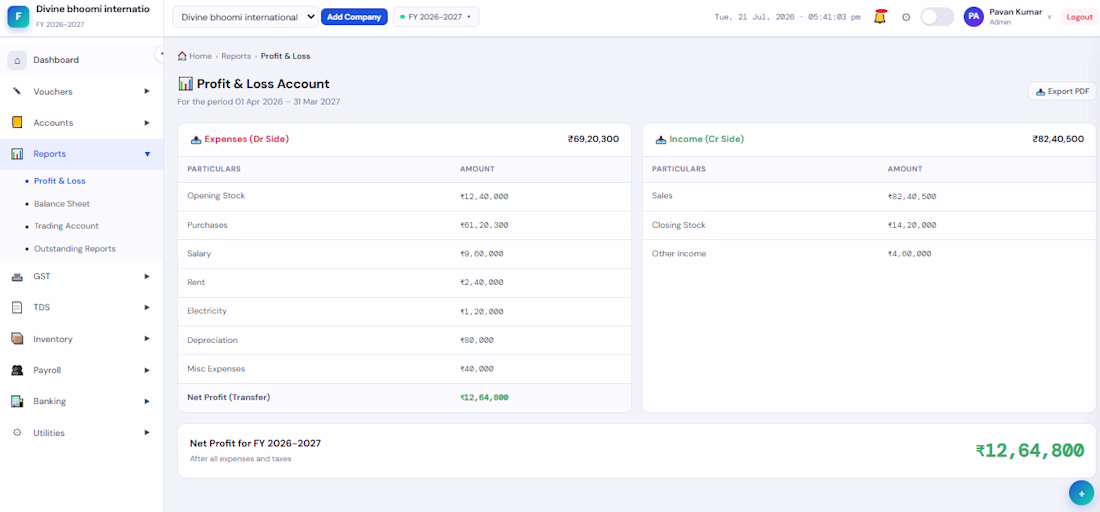Open Outstanding Reports
The image size is (1100, 512).
[74, 248]
